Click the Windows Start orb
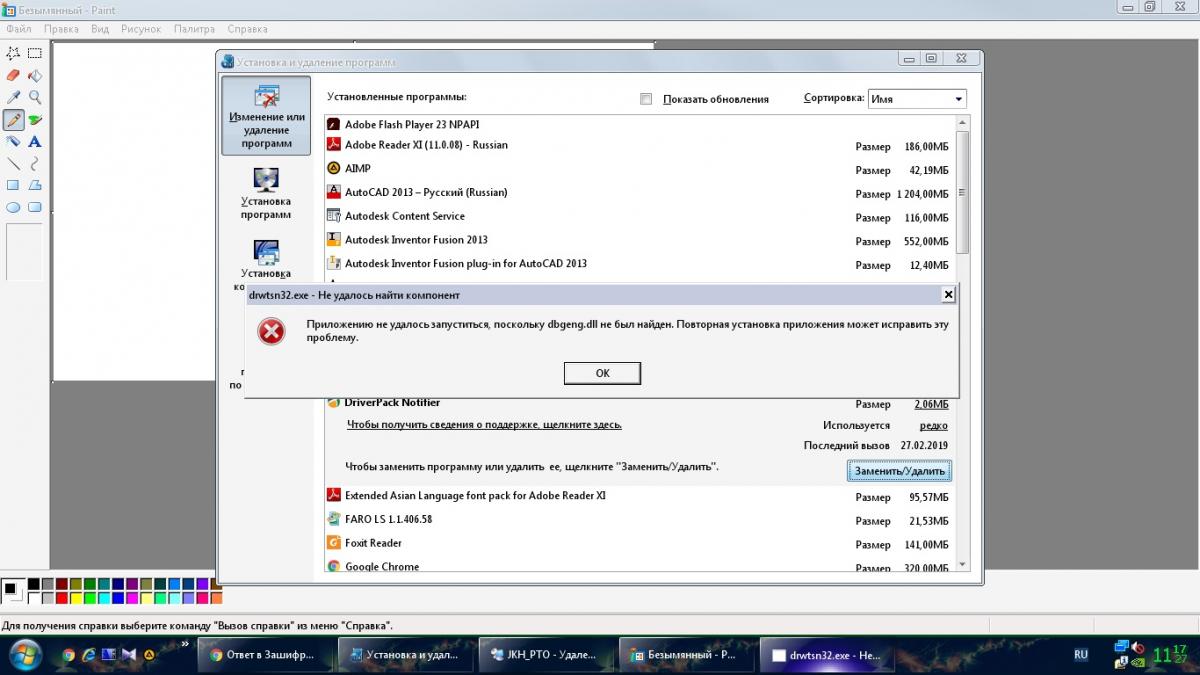Viewport: 1200px width, 675px height. (24, 655)
